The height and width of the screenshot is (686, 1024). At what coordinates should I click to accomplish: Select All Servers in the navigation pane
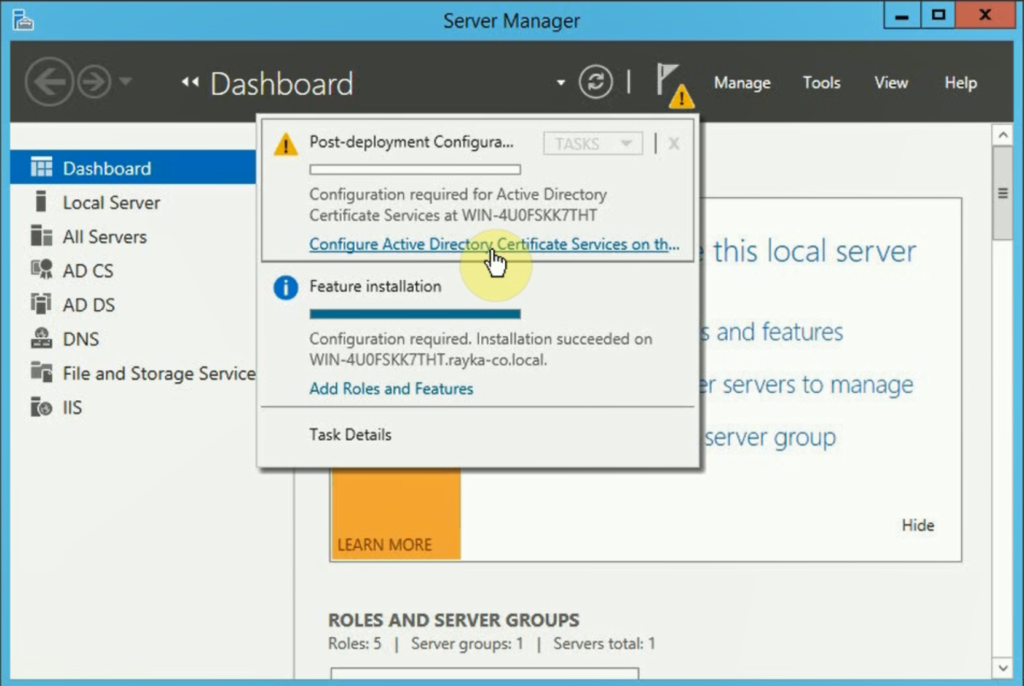click(x=133, y=236)
